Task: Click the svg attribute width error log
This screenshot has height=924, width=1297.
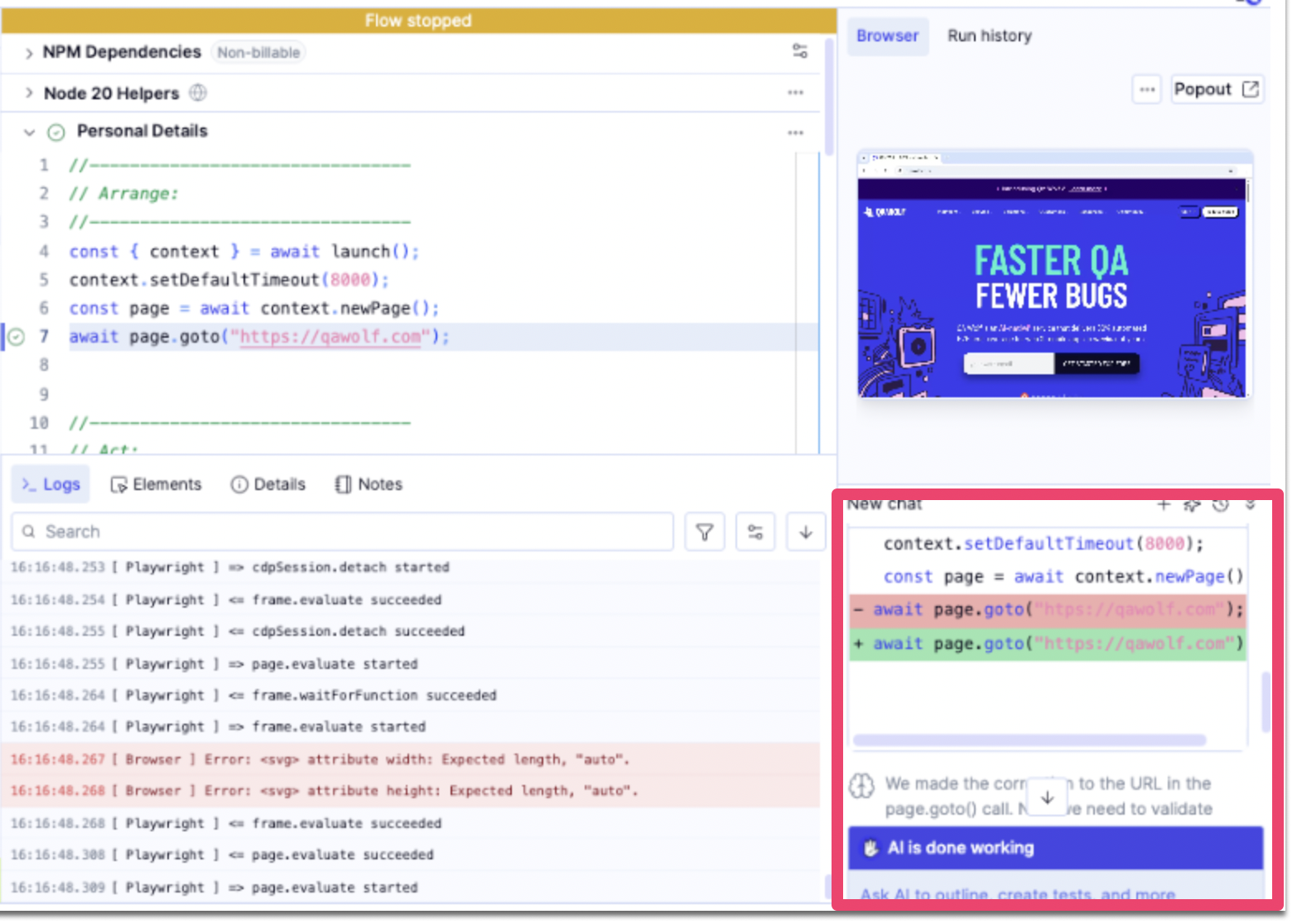Action: click(410, 759)
